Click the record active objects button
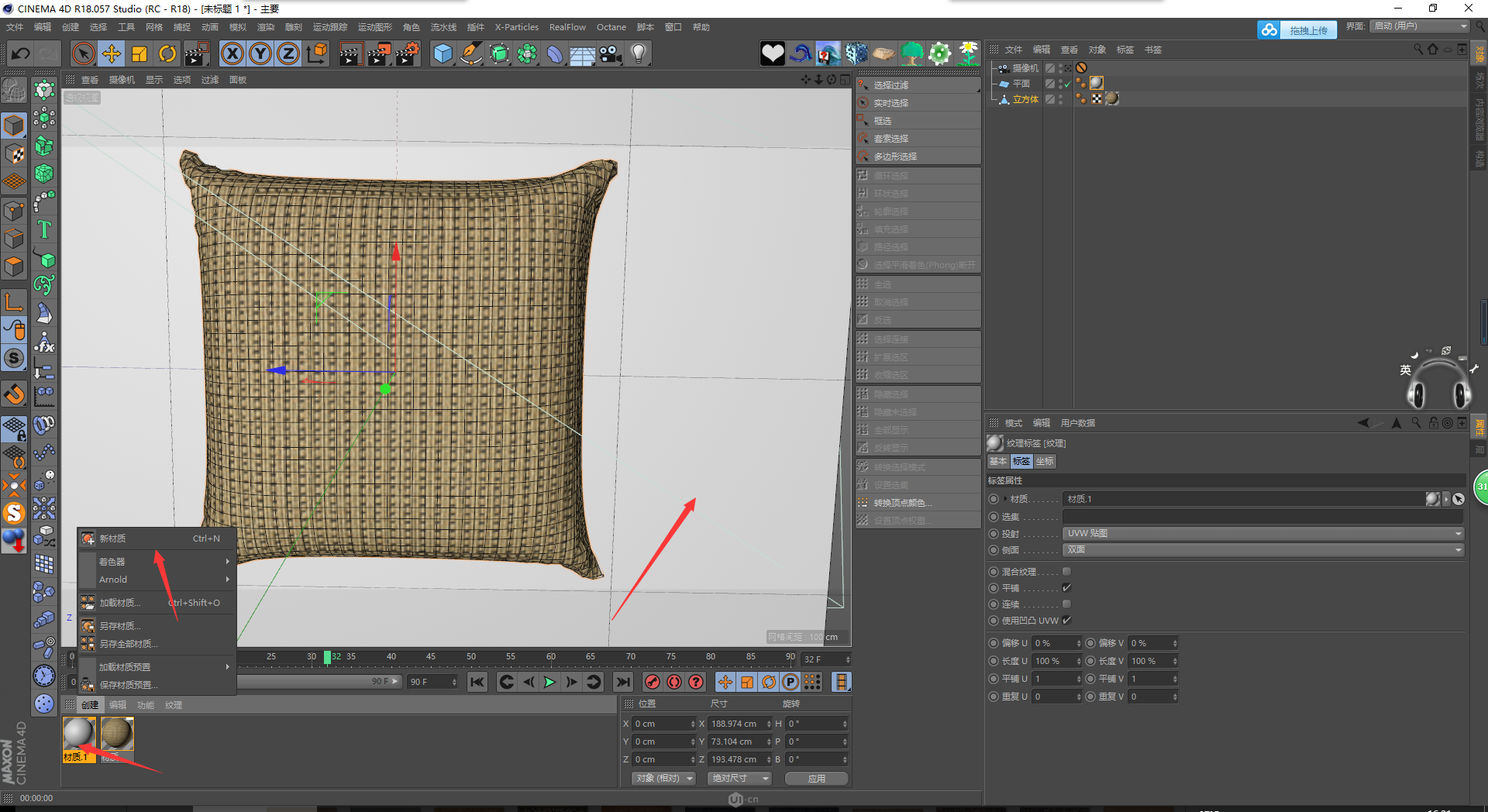Screen dimensions: 1488x812 653,682
